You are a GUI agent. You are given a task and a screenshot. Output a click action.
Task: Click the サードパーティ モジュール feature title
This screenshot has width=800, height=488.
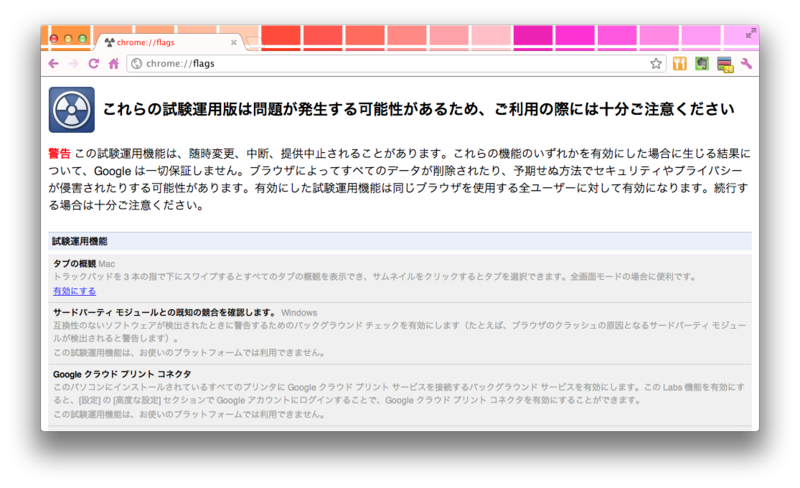click(x=165, y=312)
